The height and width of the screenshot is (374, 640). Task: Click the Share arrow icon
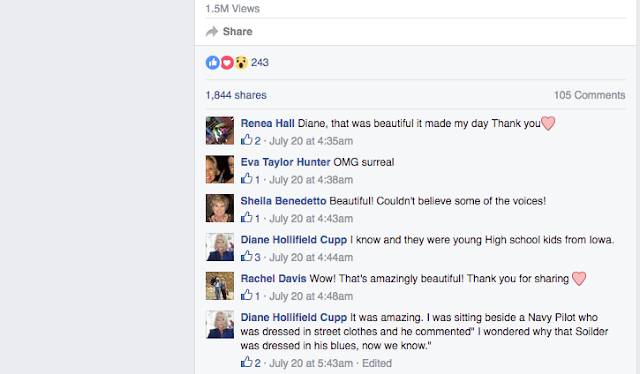point(212,31)
